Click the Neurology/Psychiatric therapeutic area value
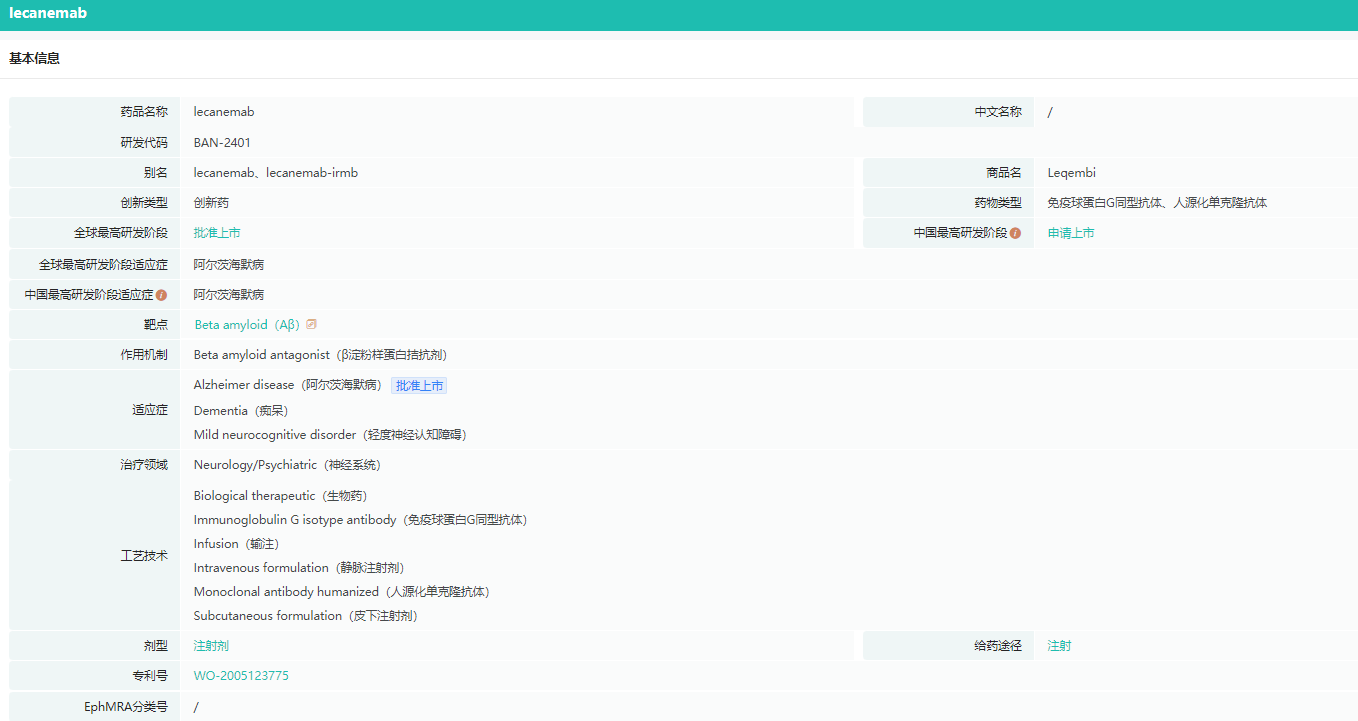Screen dimensions: 1358x721 click(287, 465)
